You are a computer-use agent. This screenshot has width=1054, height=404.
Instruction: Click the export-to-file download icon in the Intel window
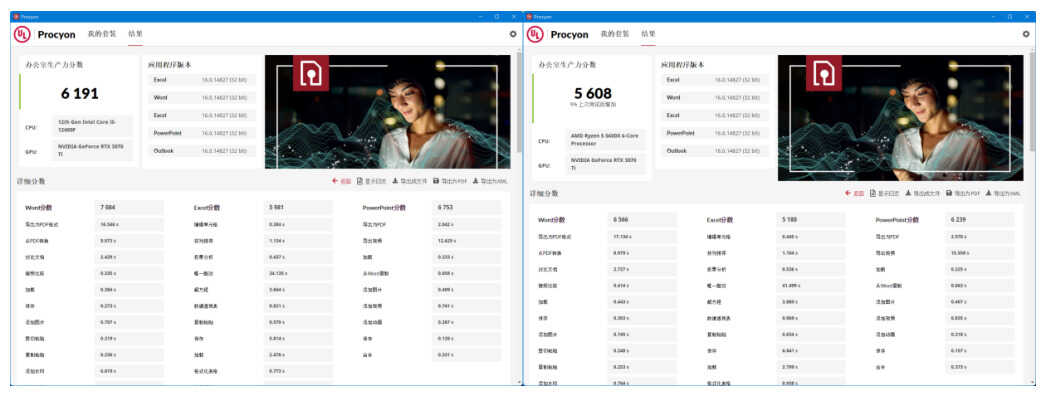(x=395, y=181)
